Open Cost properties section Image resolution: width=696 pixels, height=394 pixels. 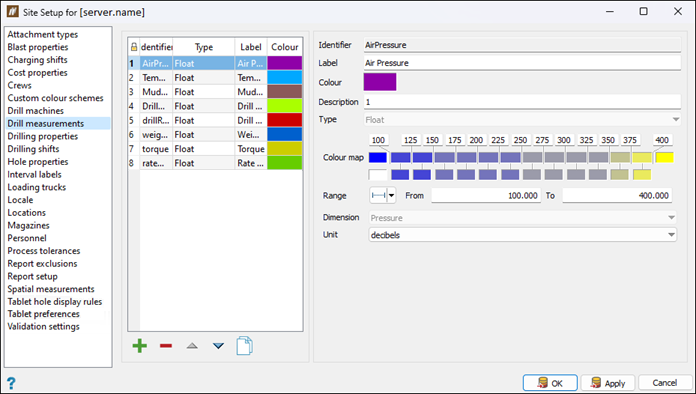point(37,73)
